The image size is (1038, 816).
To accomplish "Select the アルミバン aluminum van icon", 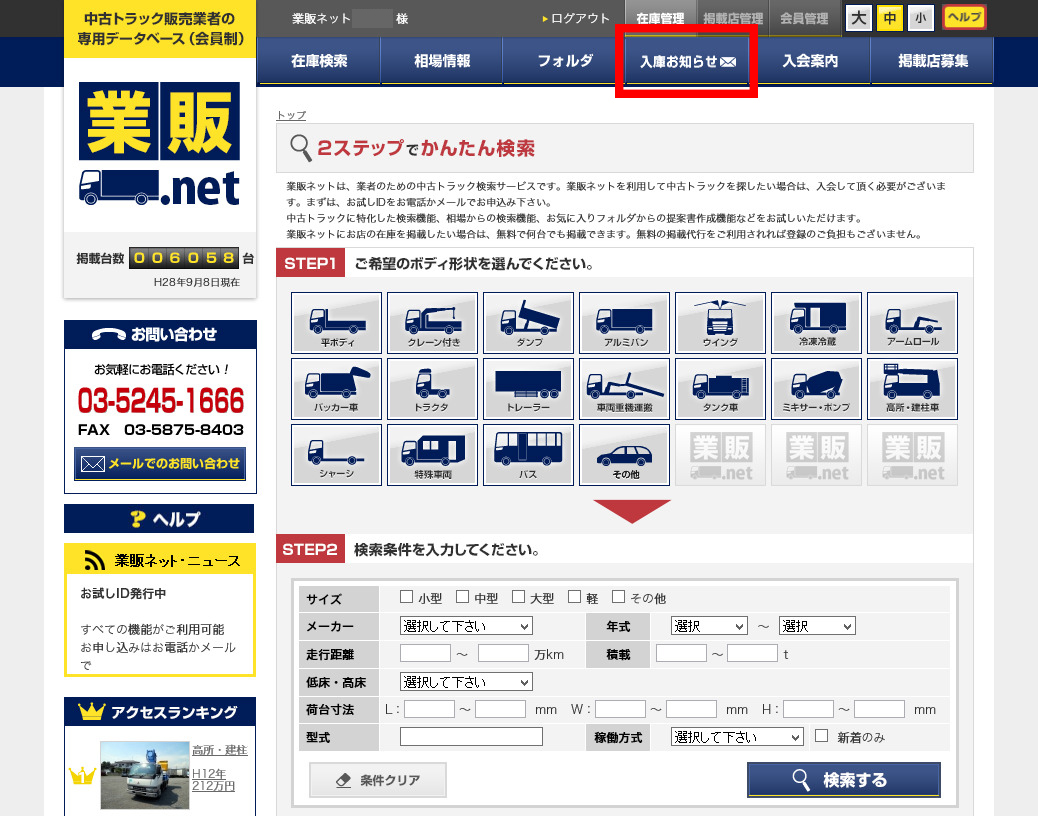I will tap(624, 323).
